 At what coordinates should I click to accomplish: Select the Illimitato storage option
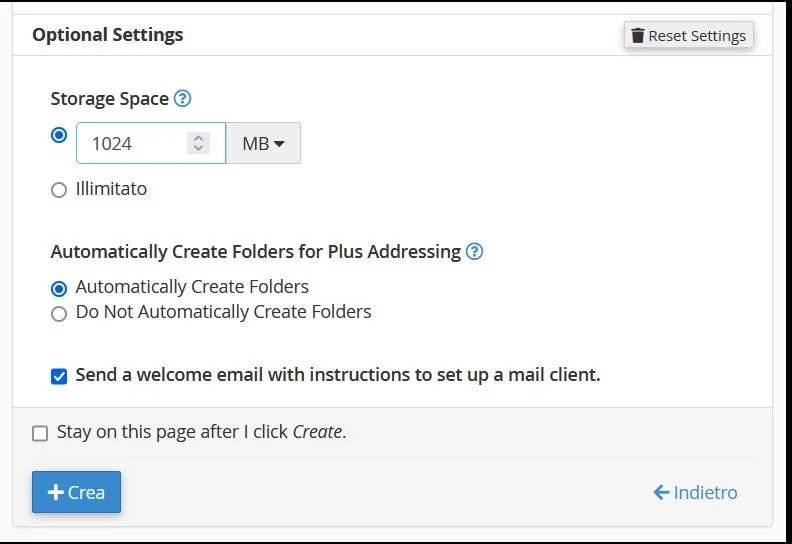coord(59,189)
